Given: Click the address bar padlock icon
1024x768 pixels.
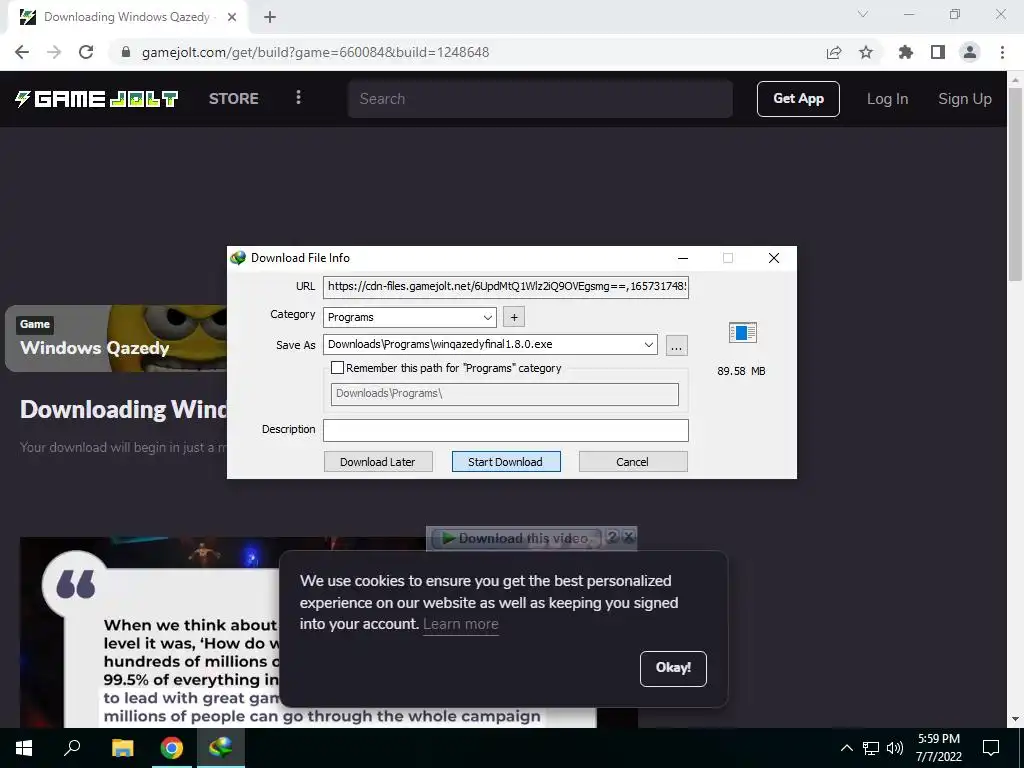Looking at the screenshot, I should [126, 52].
